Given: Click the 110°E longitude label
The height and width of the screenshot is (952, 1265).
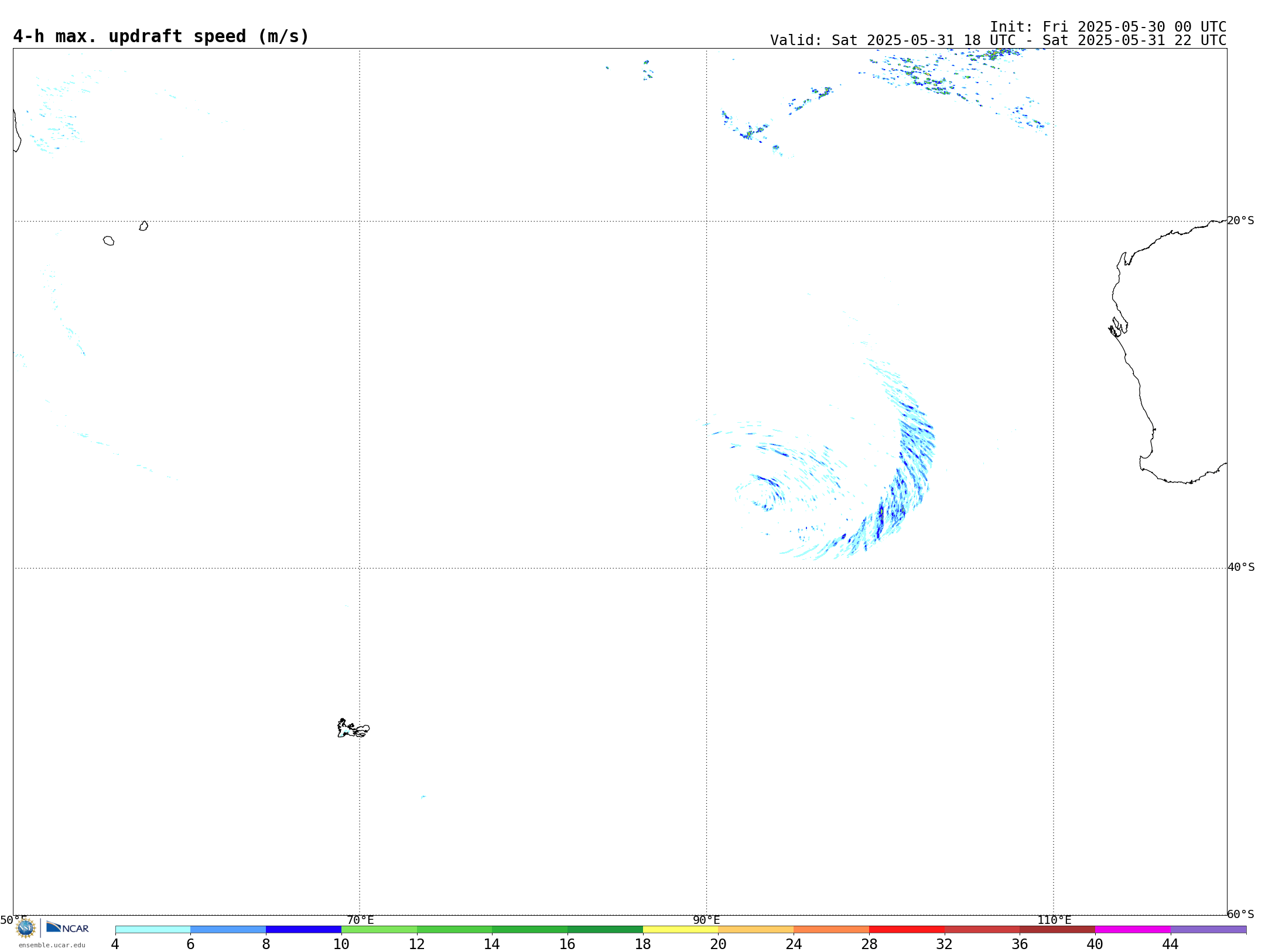Looking at the screenshot, I should click(x=1054, y=920).
